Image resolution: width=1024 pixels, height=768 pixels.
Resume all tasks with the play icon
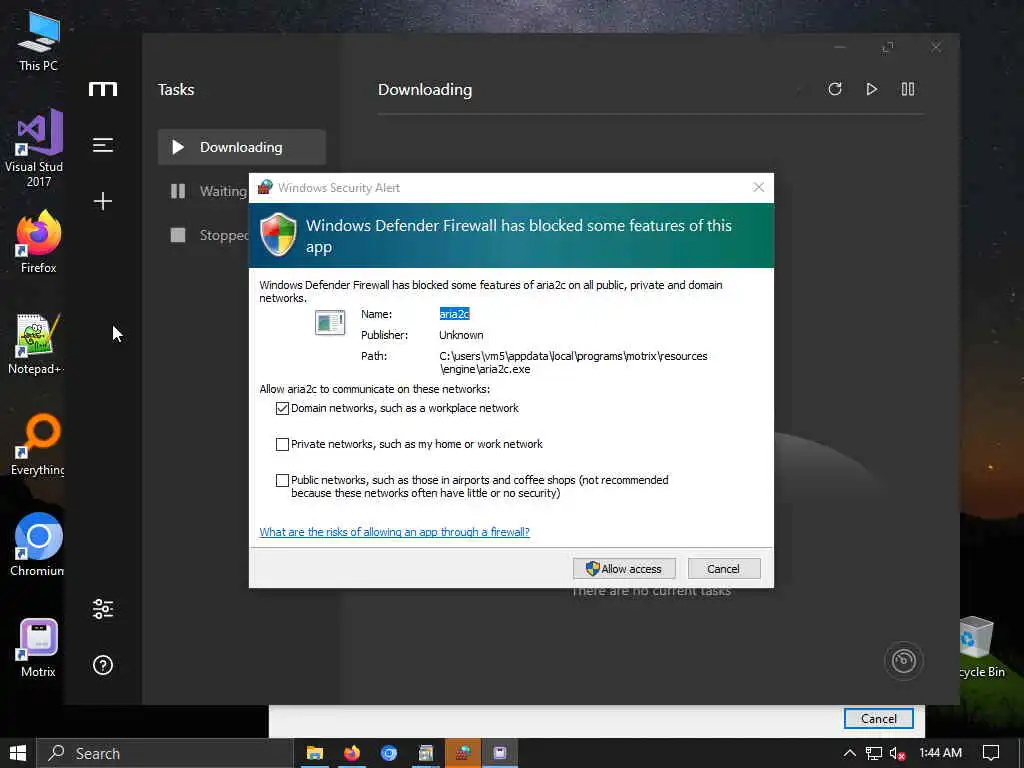pyautogui.click(x=871, y=89)
